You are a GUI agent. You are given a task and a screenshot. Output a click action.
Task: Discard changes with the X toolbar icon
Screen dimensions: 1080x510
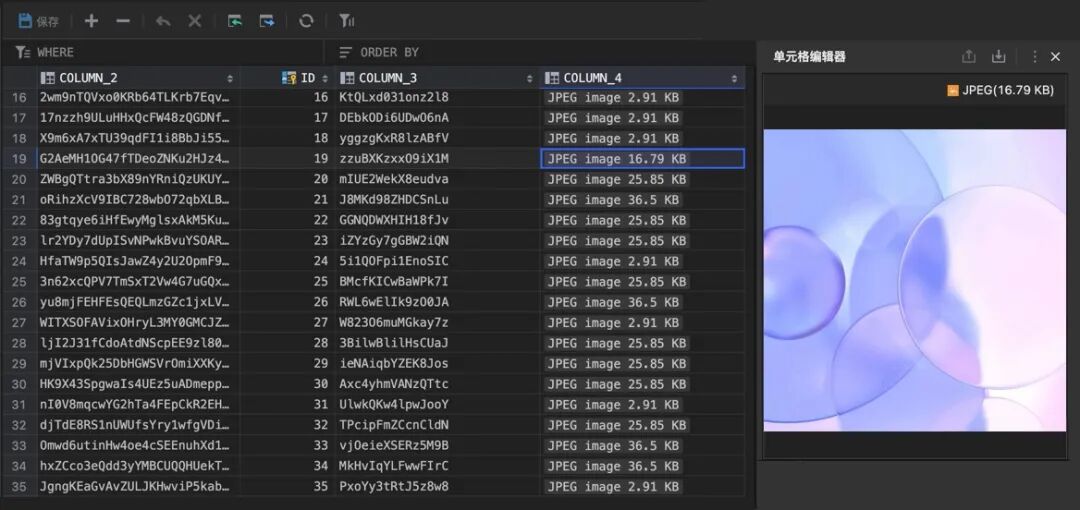tap(195, 21)
